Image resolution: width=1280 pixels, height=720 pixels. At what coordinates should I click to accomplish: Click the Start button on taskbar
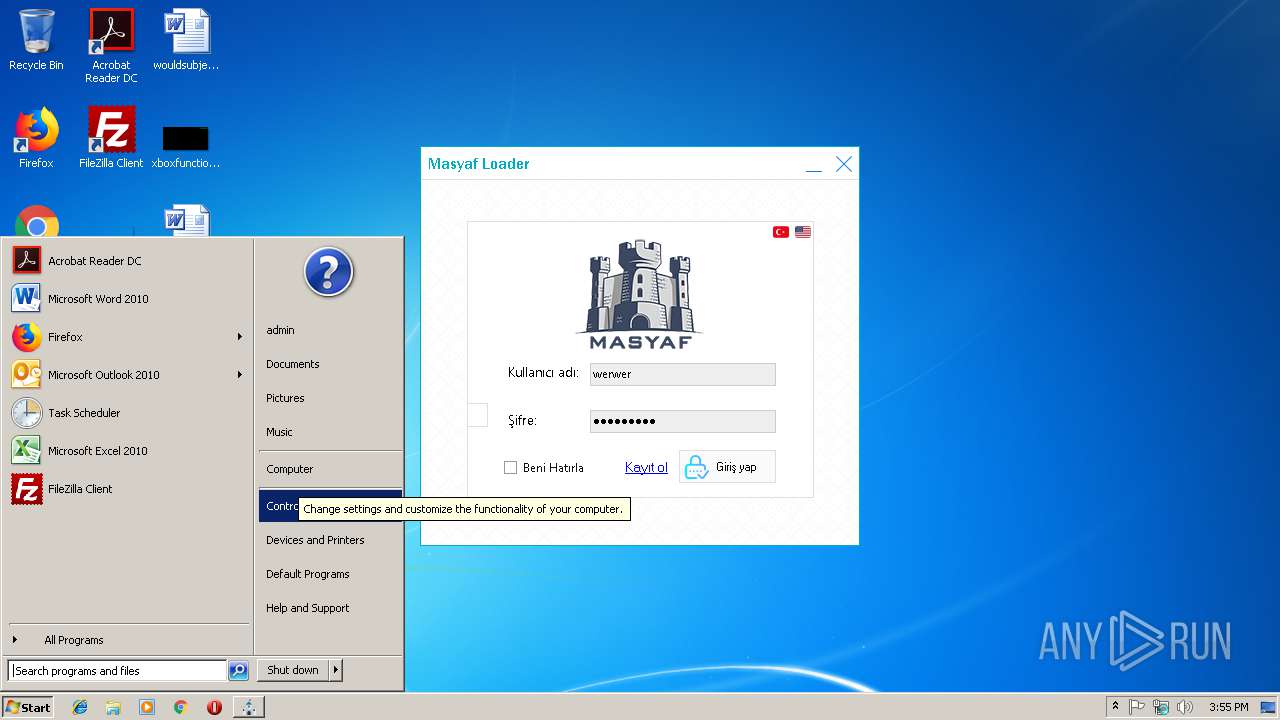coord(28,707)
